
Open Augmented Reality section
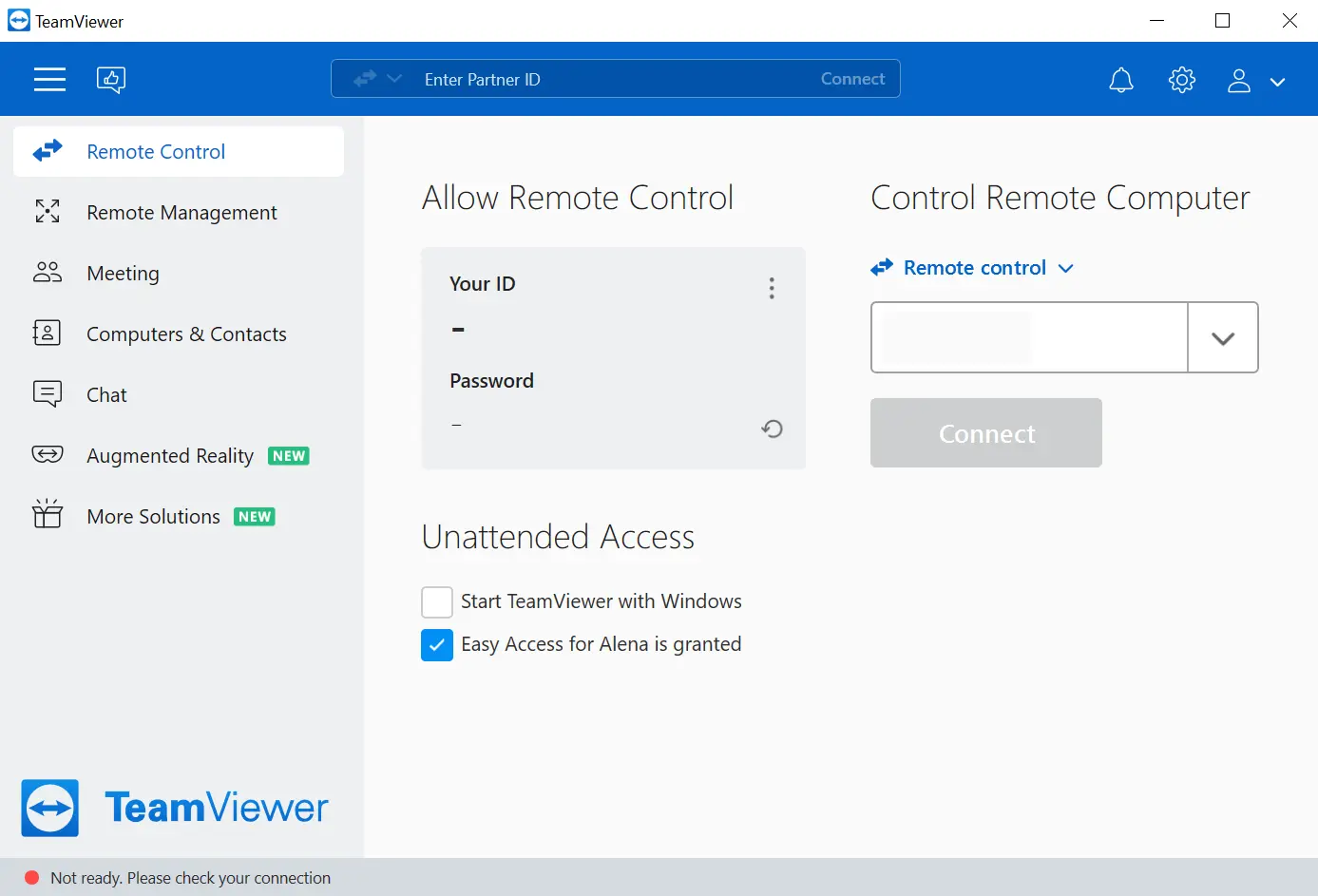click(x=179, y=455)
